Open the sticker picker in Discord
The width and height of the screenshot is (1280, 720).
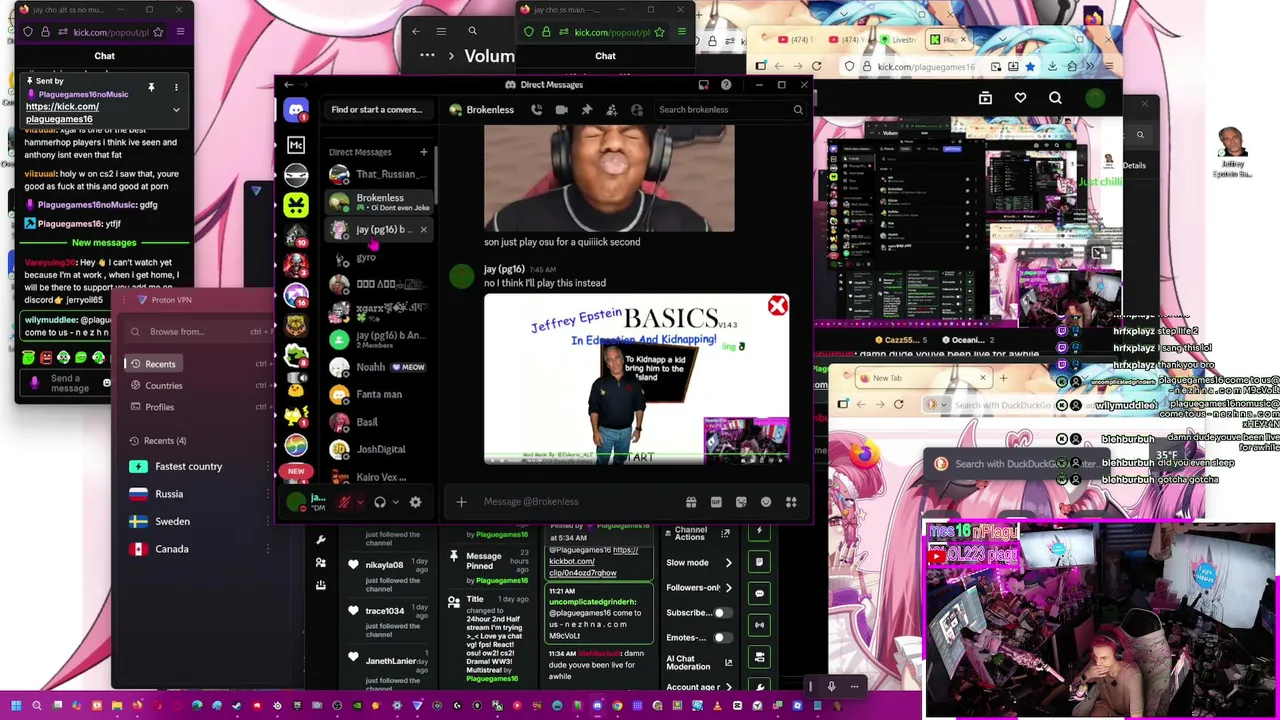click(x=741, y=502)
